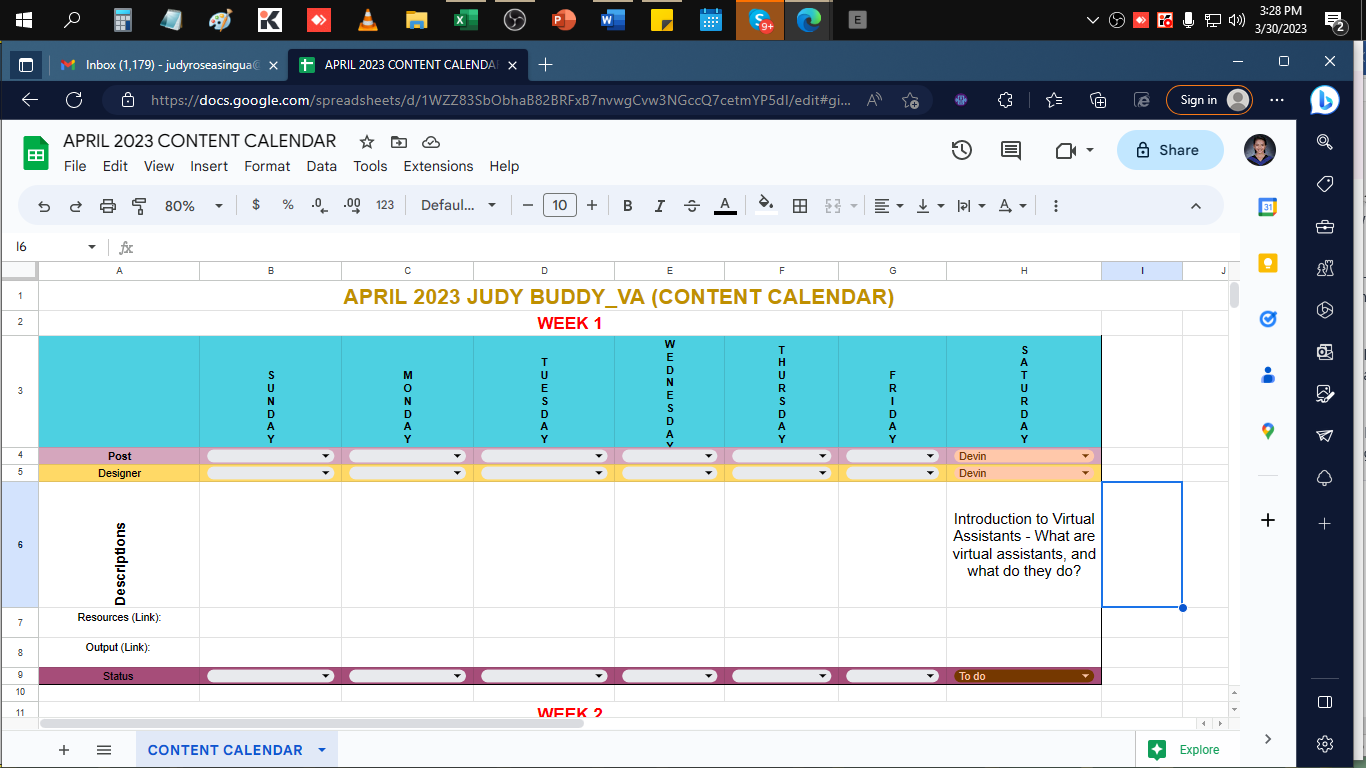Open the vertical align dropdown
The width and height of the screenshot is (1366, 768).
930,206
